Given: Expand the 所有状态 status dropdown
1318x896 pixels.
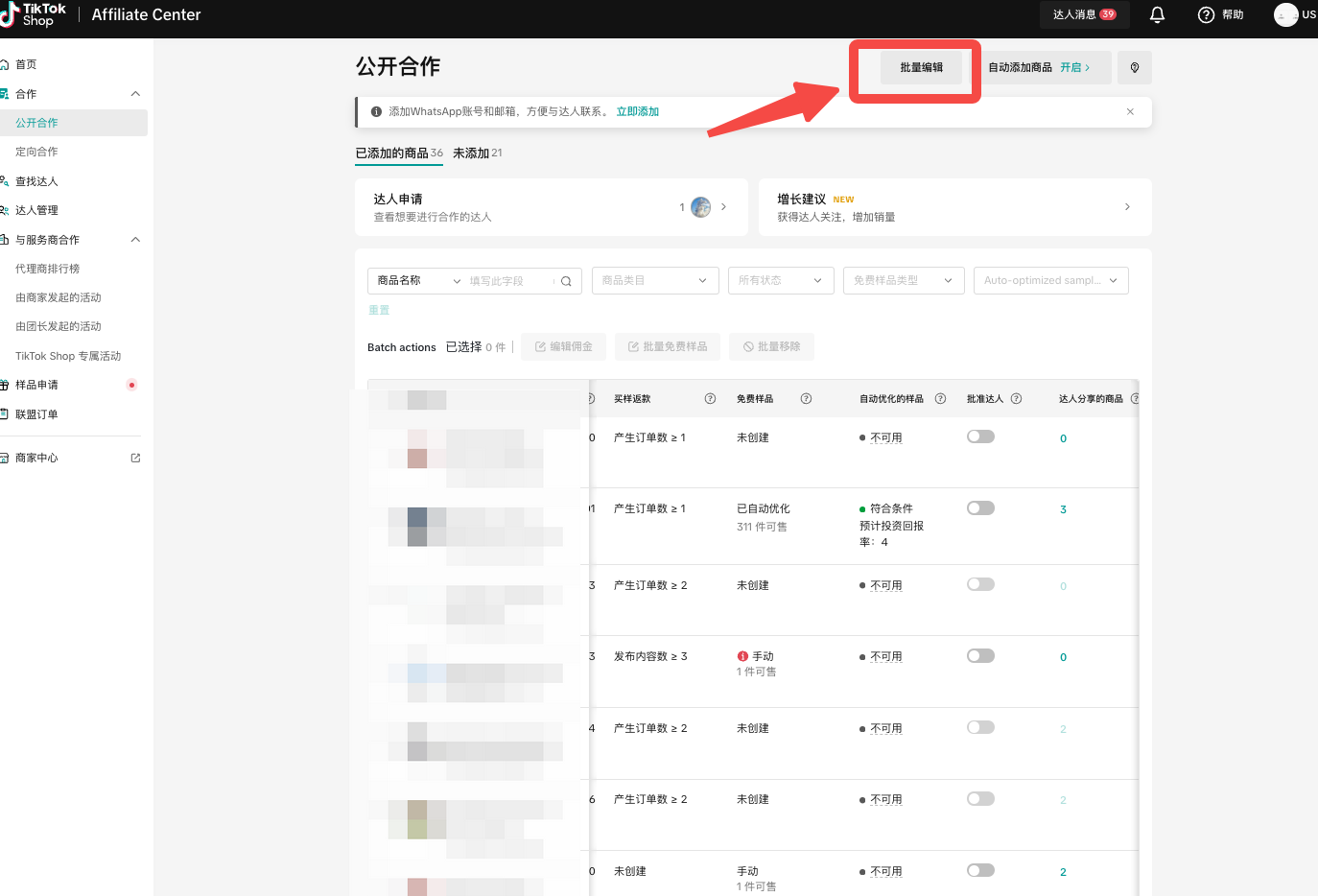Looking at the screenshot, I should [780, 281].
